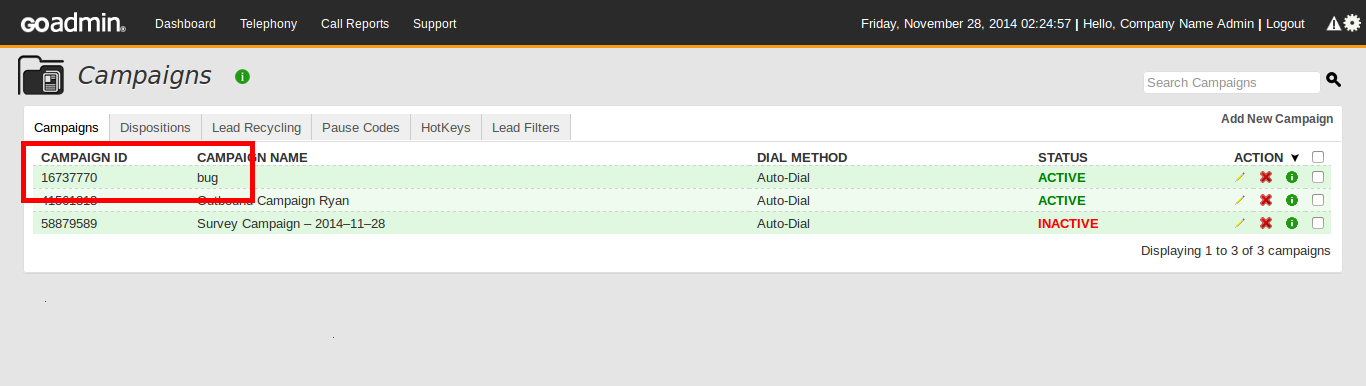
Task: Delete Outbound Campaign Ryan with red X
Action: (1266, 200)
